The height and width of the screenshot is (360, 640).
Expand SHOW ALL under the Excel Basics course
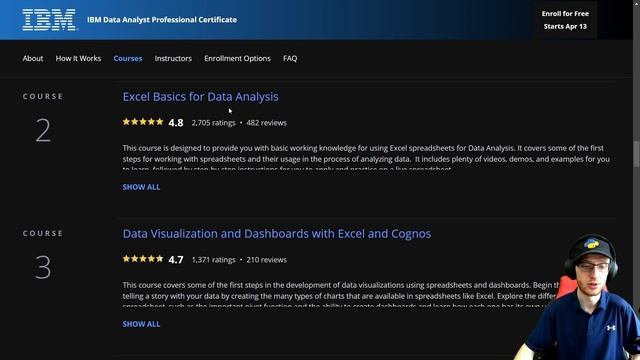click(x=141, y=187)
